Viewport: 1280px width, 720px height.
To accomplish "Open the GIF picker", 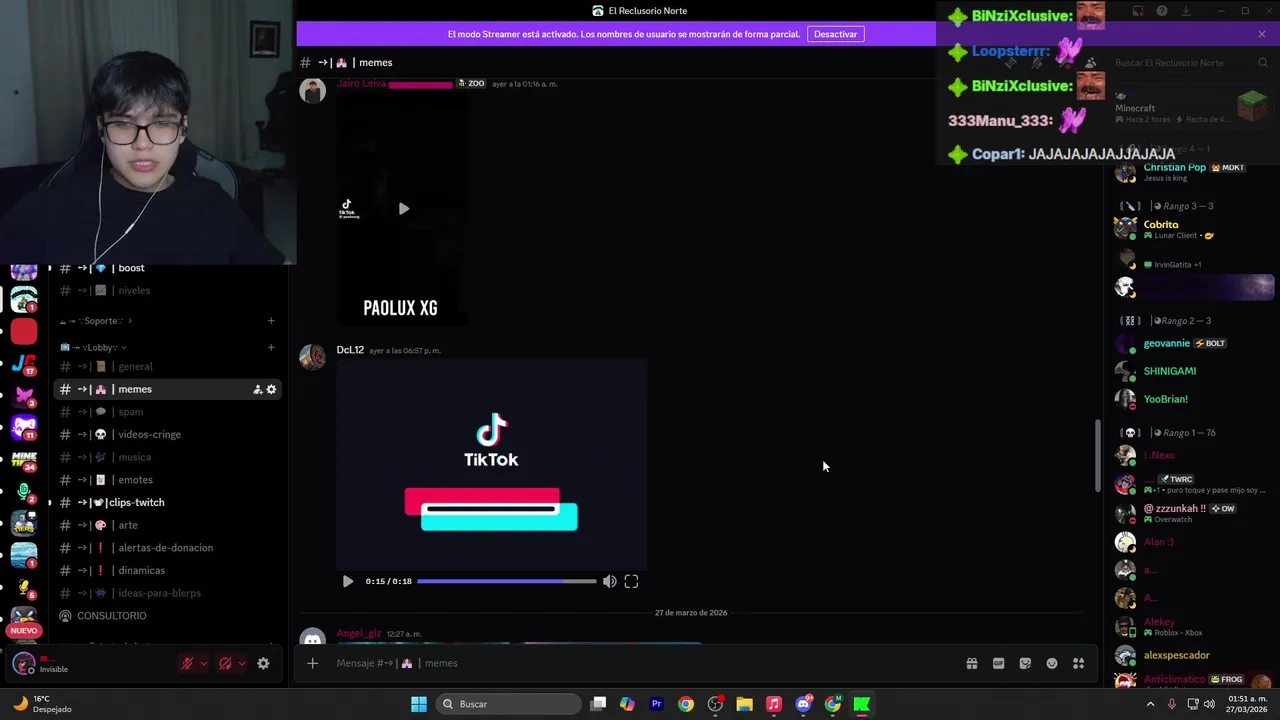I will point(998,663).
